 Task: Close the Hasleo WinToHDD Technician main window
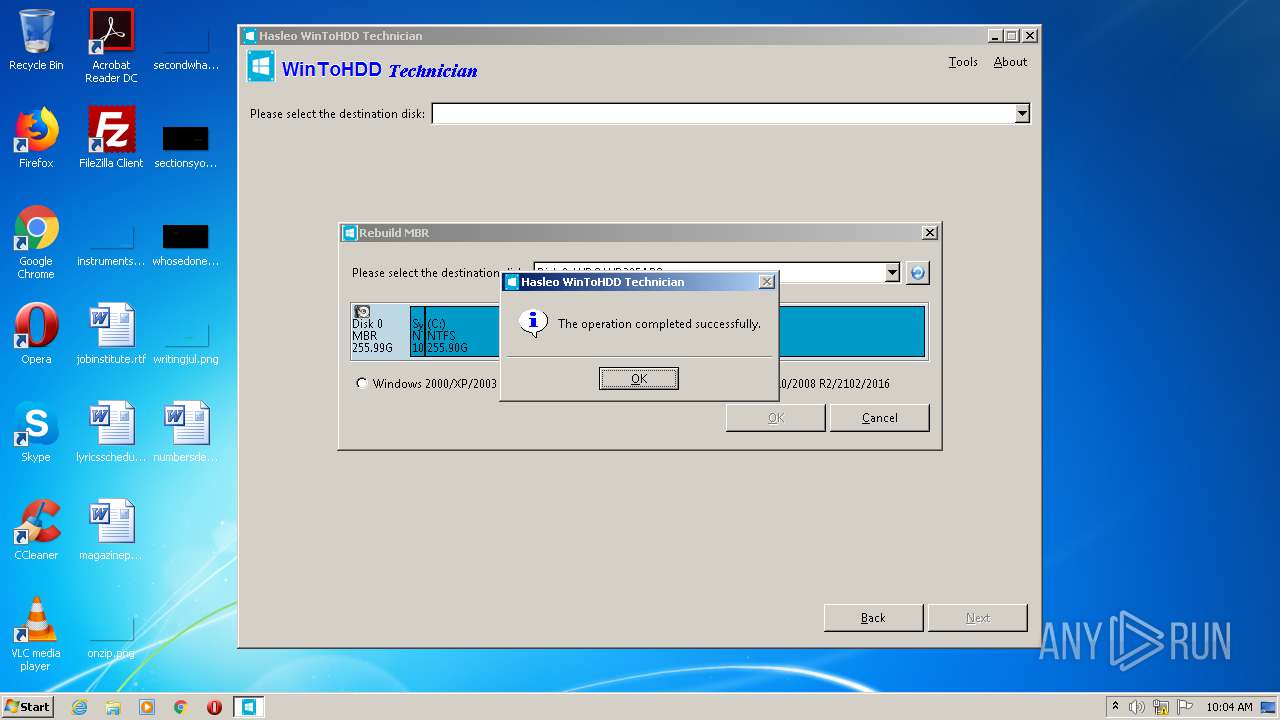click(1030, 36)
